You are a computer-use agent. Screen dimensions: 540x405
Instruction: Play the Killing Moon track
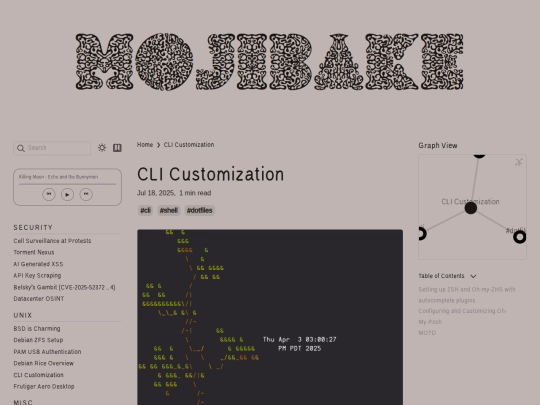68,194
